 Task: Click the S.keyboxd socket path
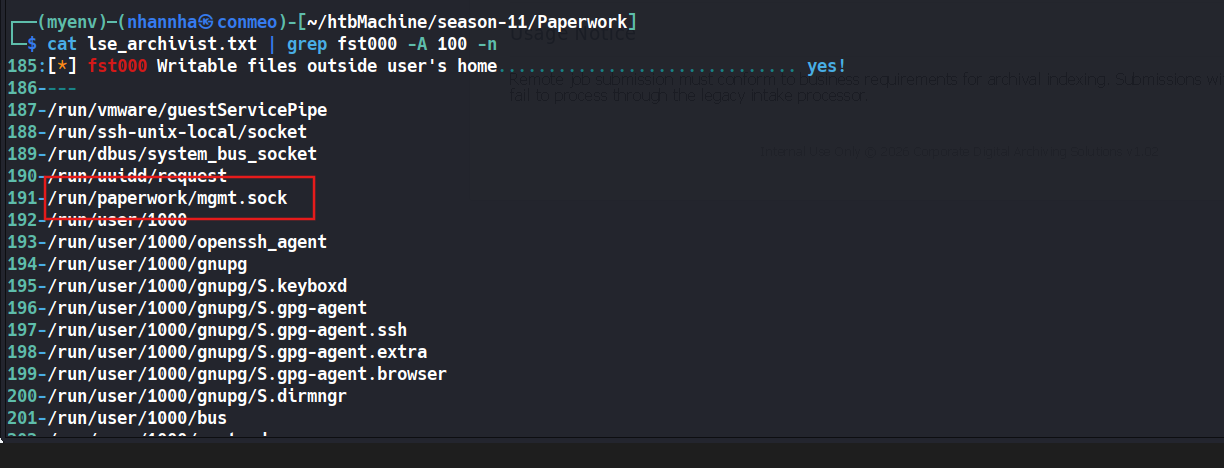197,286
